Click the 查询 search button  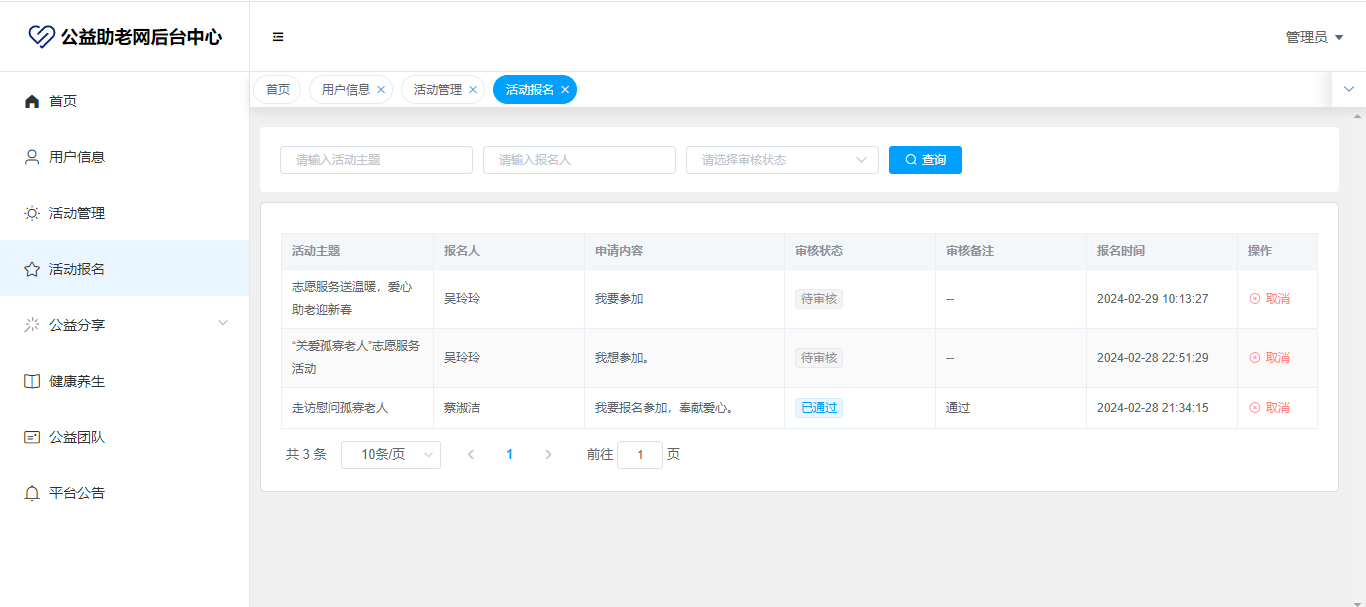tap(925, 160)
